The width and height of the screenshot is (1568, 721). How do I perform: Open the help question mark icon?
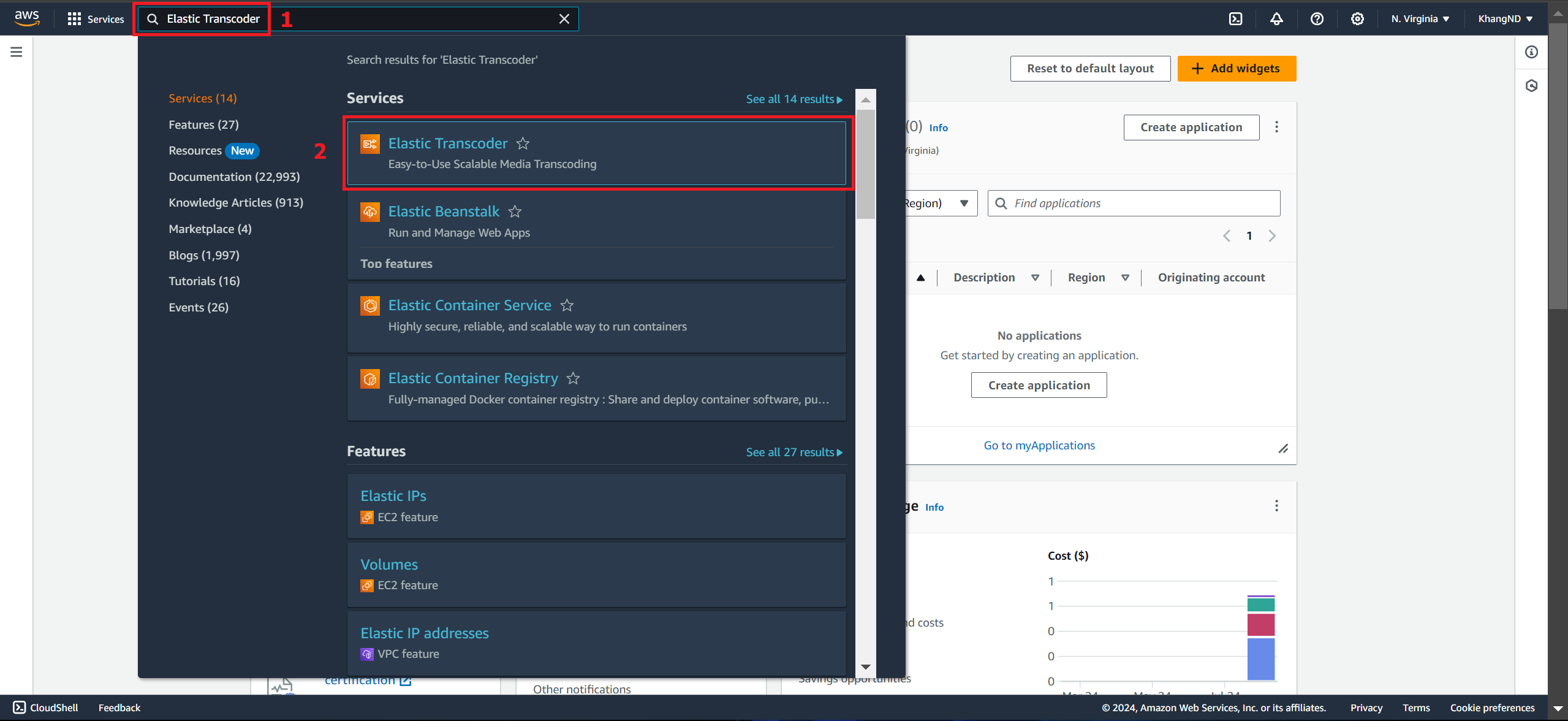click(x=1316, y=19)
